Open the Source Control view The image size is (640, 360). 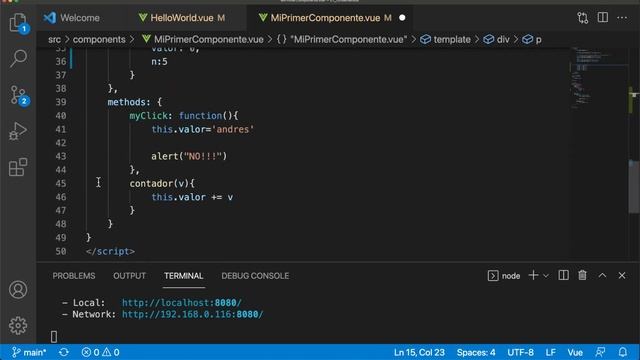(18, 95)
